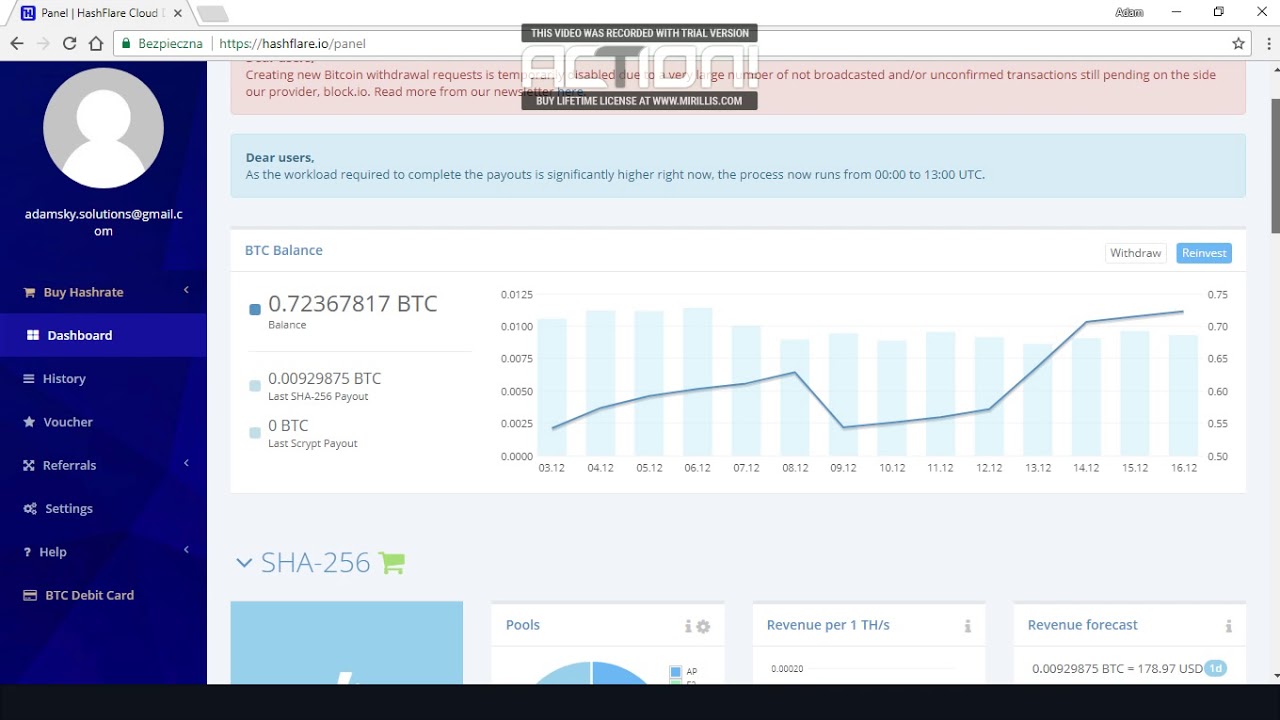Click the Voucher star icon
Image resolution: width=1280 pixels, height=720 pixels.
(x=29, y=422)
